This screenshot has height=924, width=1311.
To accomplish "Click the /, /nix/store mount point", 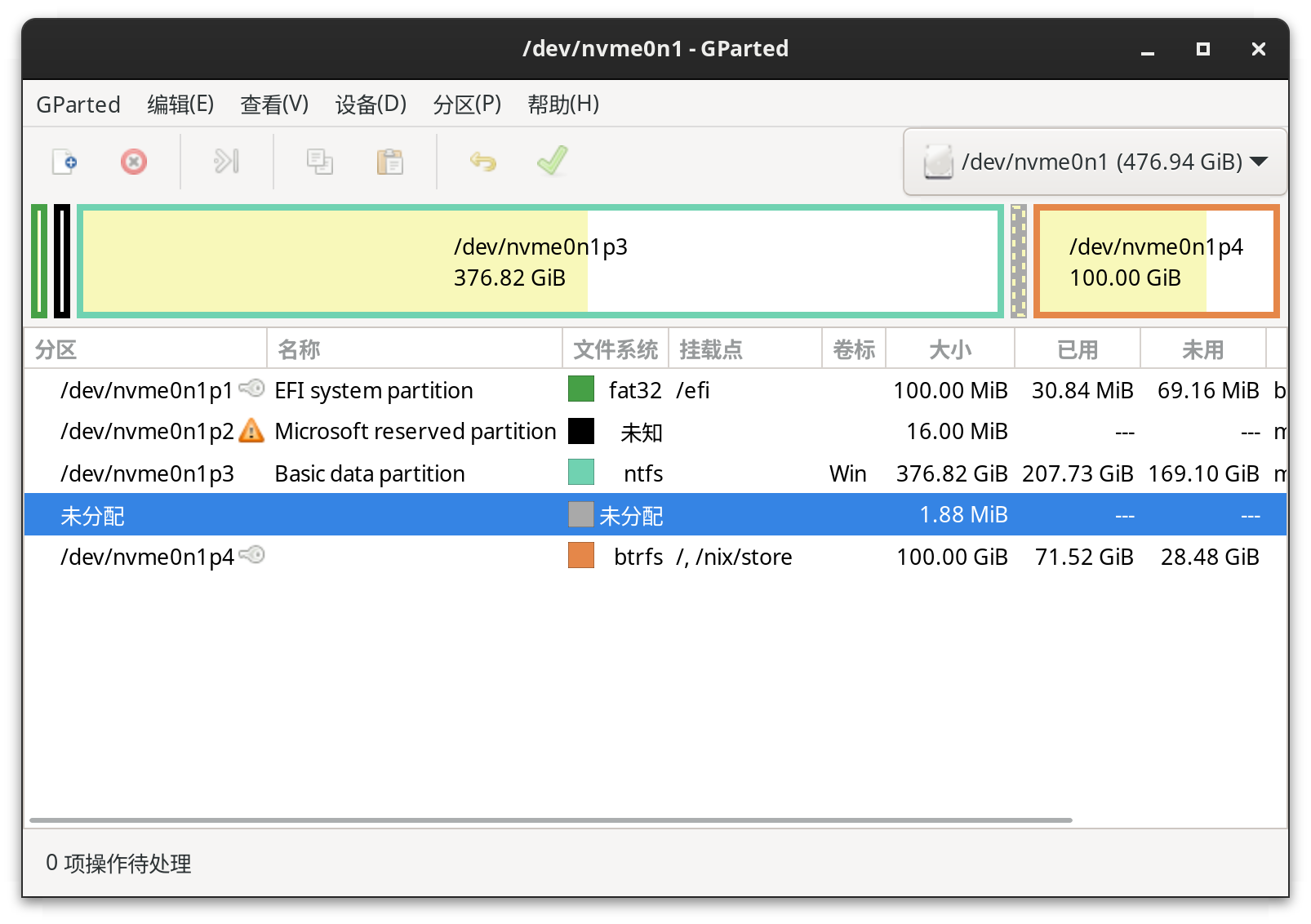I will click(x=734, y=558).
